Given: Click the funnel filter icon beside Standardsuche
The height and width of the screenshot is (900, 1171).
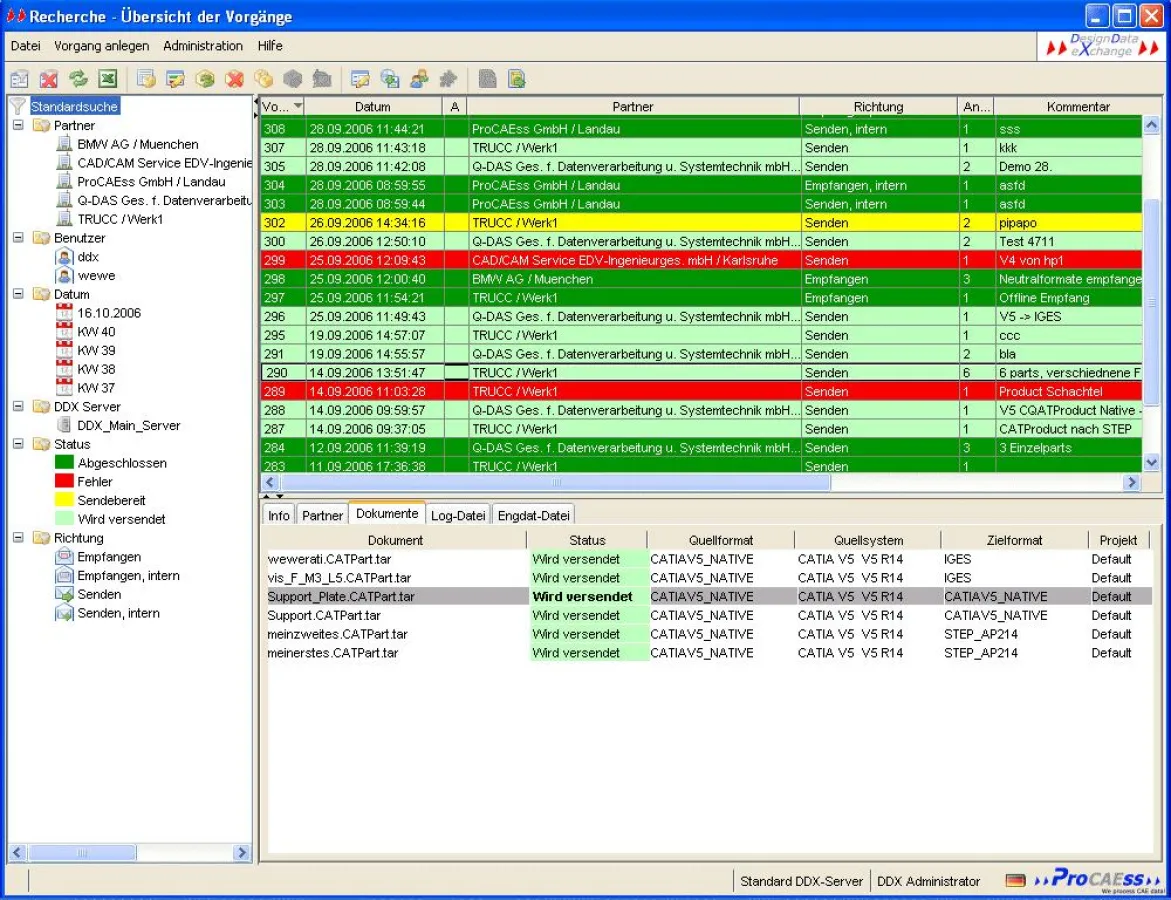Looking at the screenshot, I should pos(16,105).
